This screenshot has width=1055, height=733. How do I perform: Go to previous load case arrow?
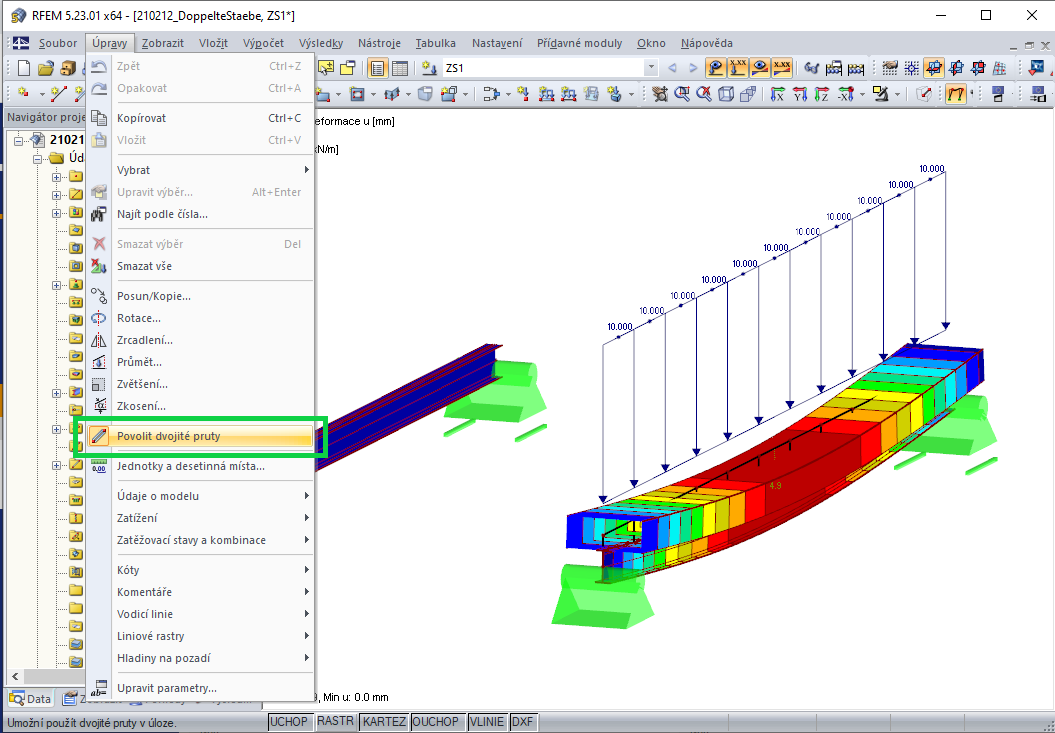[671, 67]
